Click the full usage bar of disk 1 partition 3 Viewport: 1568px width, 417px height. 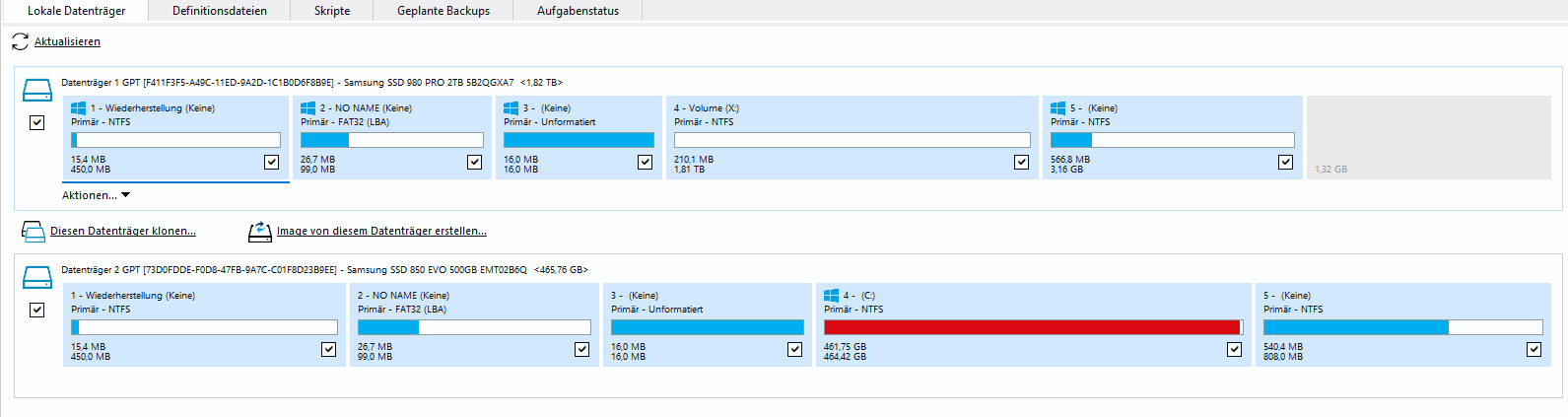[579, 140]
